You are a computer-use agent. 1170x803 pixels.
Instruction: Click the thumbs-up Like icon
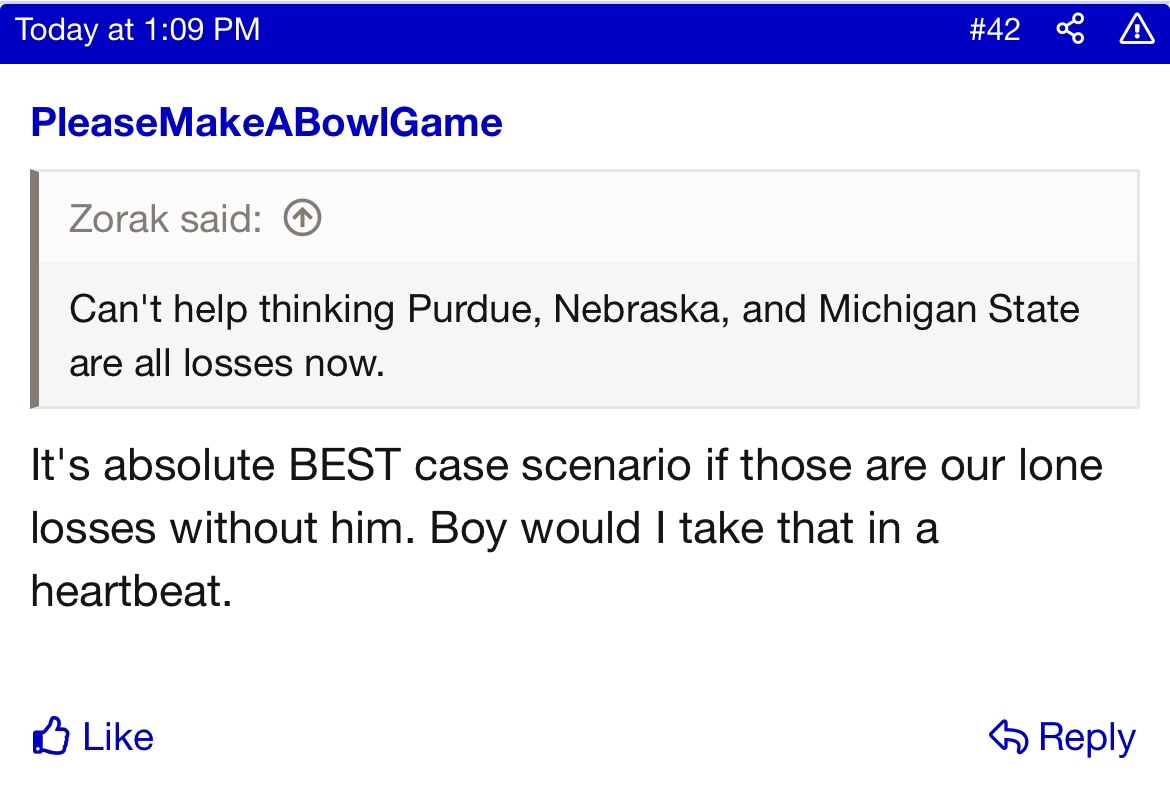50,738
